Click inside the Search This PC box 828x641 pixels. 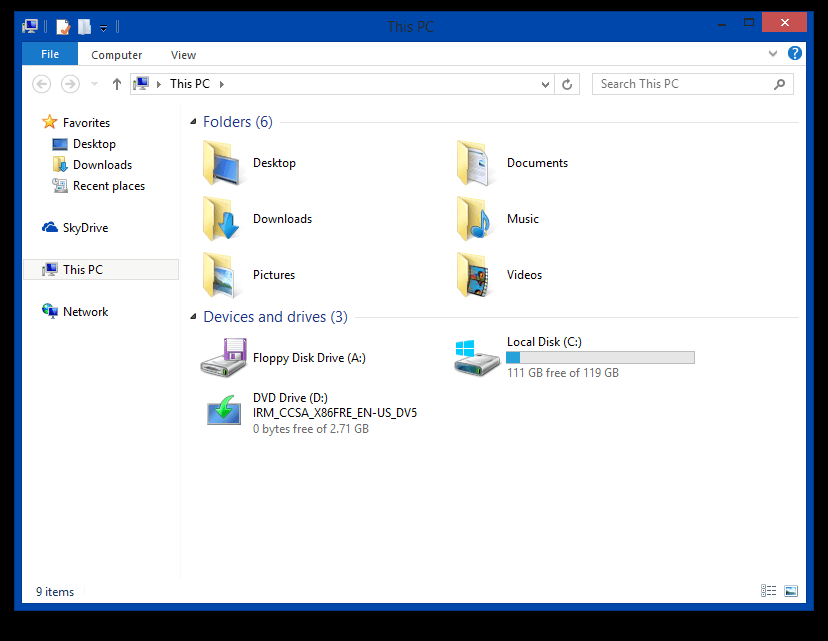tap(680, 84)
